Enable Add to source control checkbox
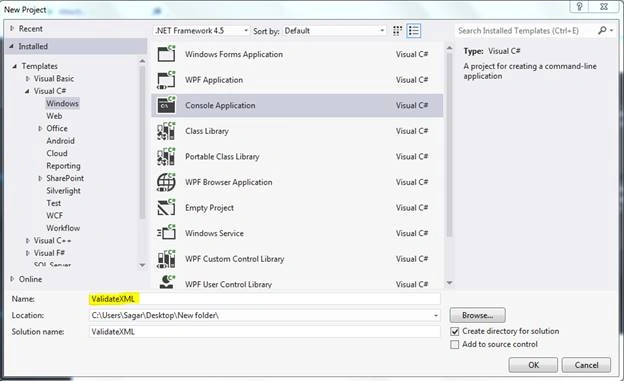The height and width of the screenshot is (381, 624). (454, 344)
